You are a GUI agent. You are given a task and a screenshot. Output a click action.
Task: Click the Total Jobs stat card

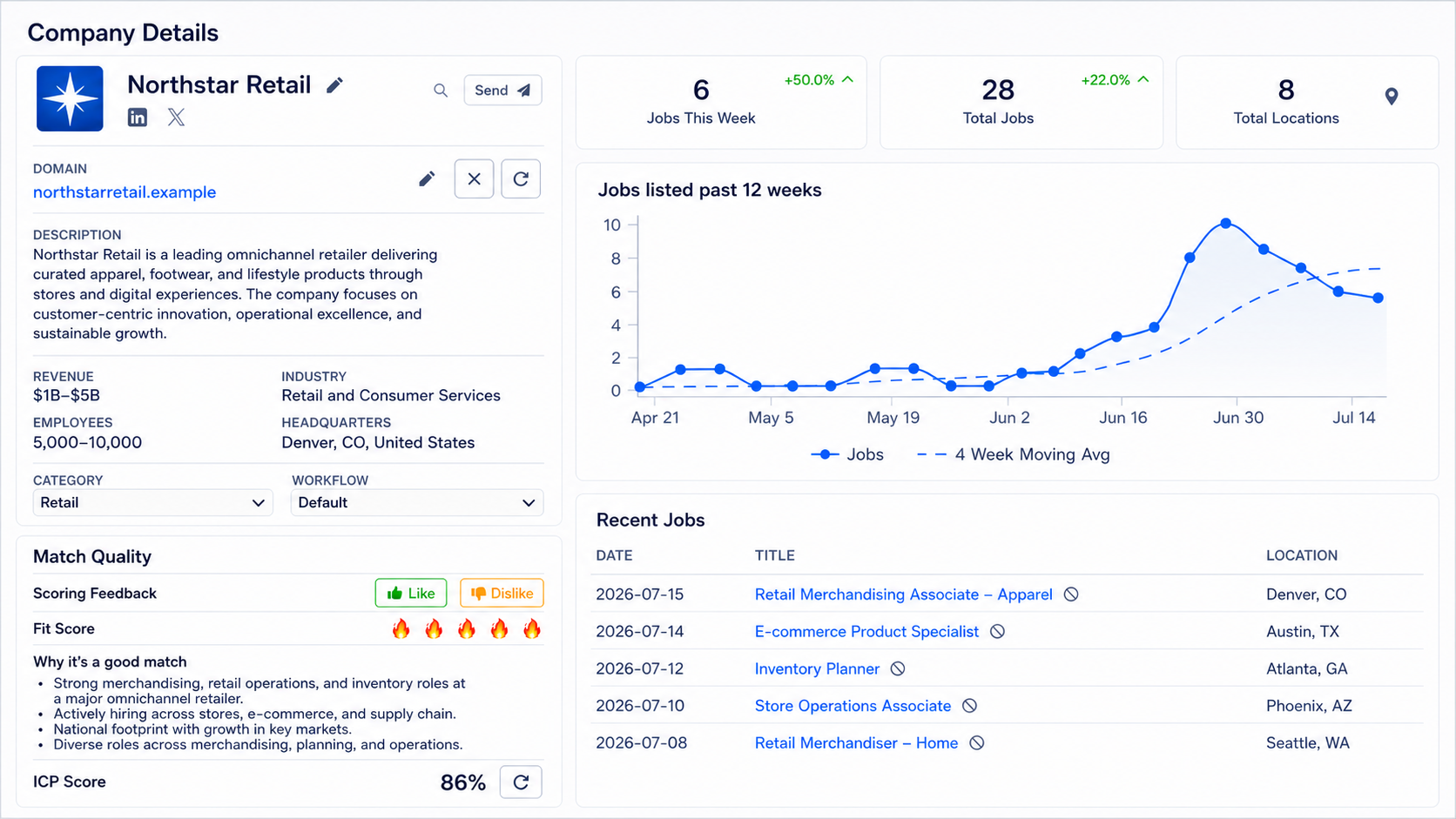[1021, 103]
